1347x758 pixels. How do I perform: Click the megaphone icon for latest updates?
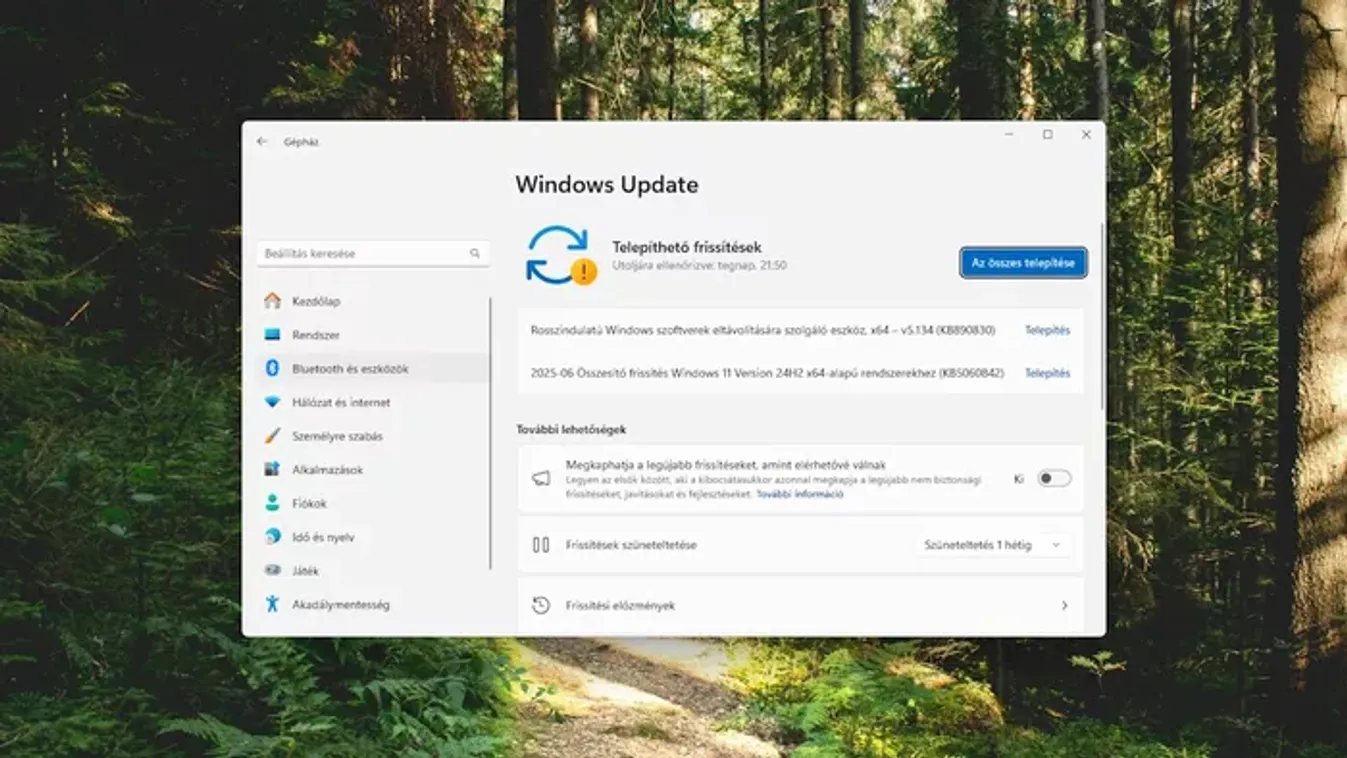[x=541, y=479]
